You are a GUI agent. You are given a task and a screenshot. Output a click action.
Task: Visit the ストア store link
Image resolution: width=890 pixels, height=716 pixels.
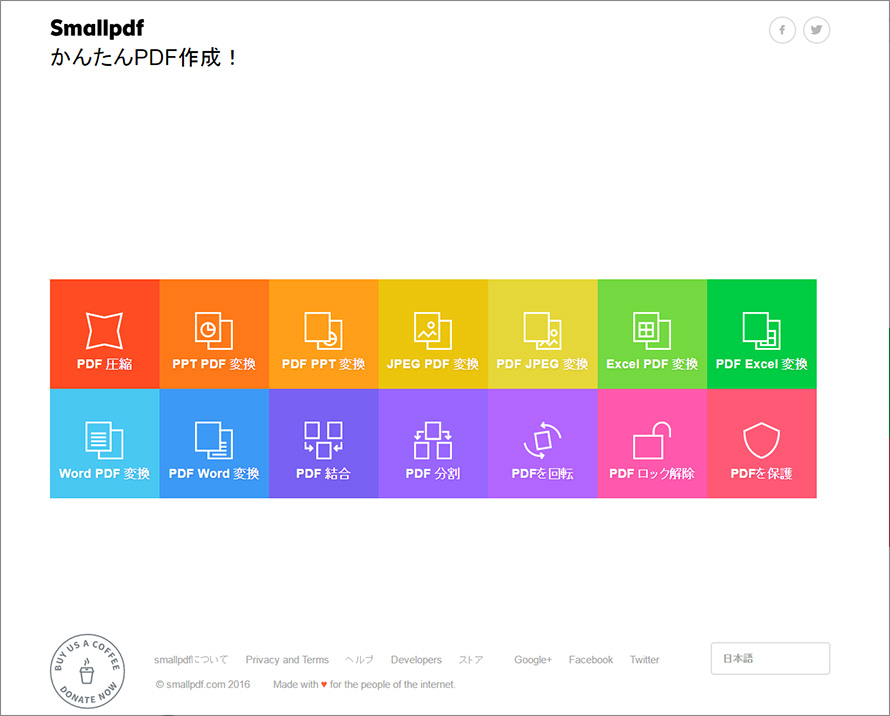click(x=471, y=660)
